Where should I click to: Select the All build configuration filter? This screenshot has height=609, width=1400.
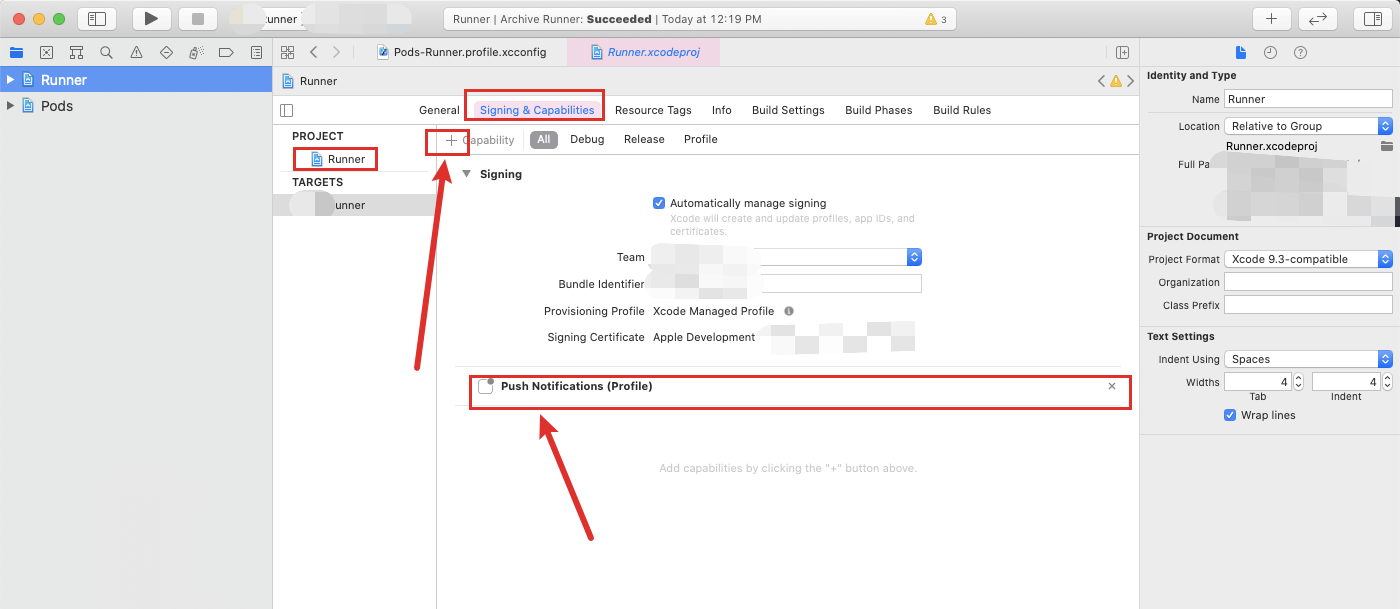pyautogui.click(x=544, y=139)
